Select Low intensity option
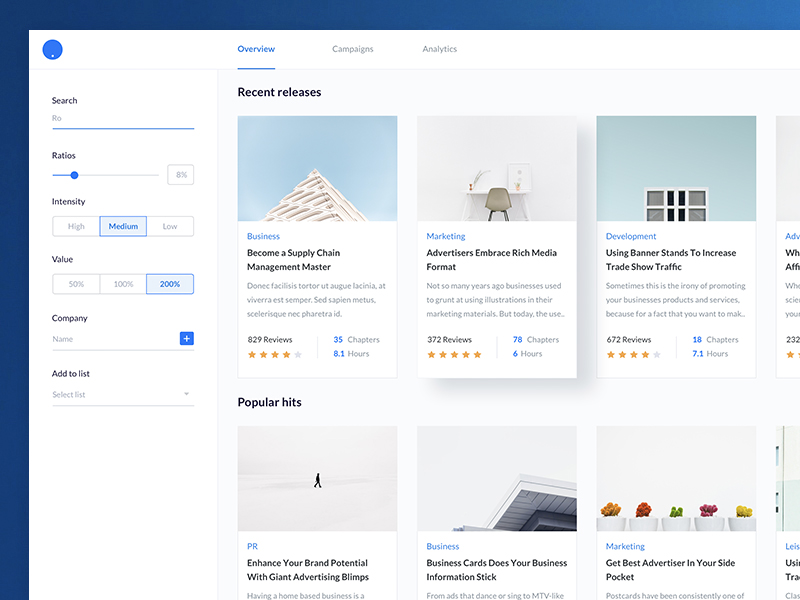Screen dimensions: 800x600 click(x=170, y=227)
